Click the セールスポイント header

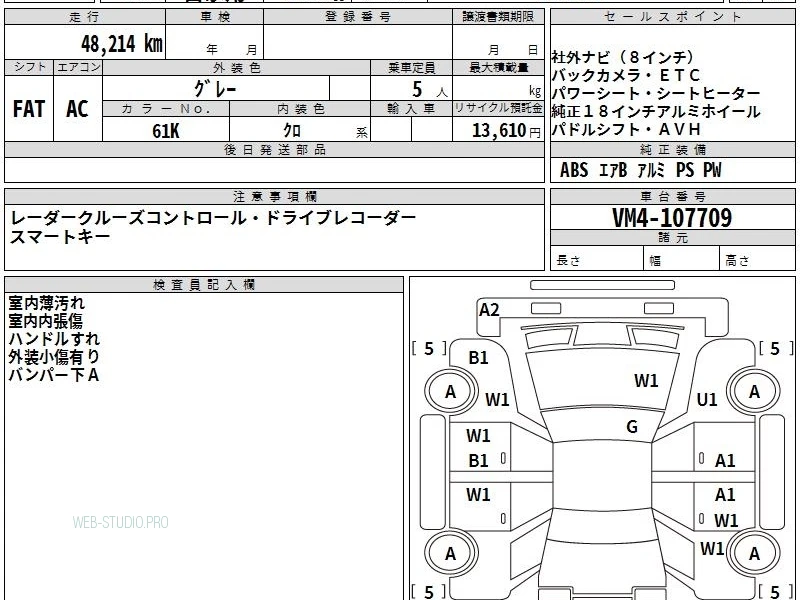(x=672, y=17)
